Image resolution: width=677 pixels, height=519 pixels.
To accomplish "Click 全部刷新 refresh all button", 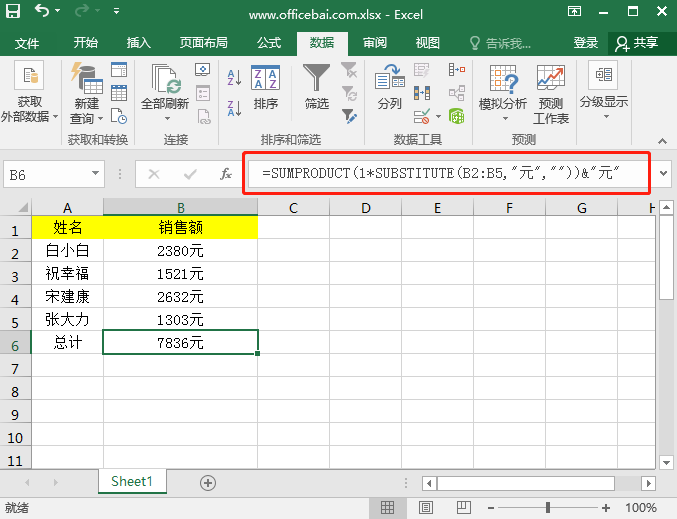I will [x=165, y=92].
